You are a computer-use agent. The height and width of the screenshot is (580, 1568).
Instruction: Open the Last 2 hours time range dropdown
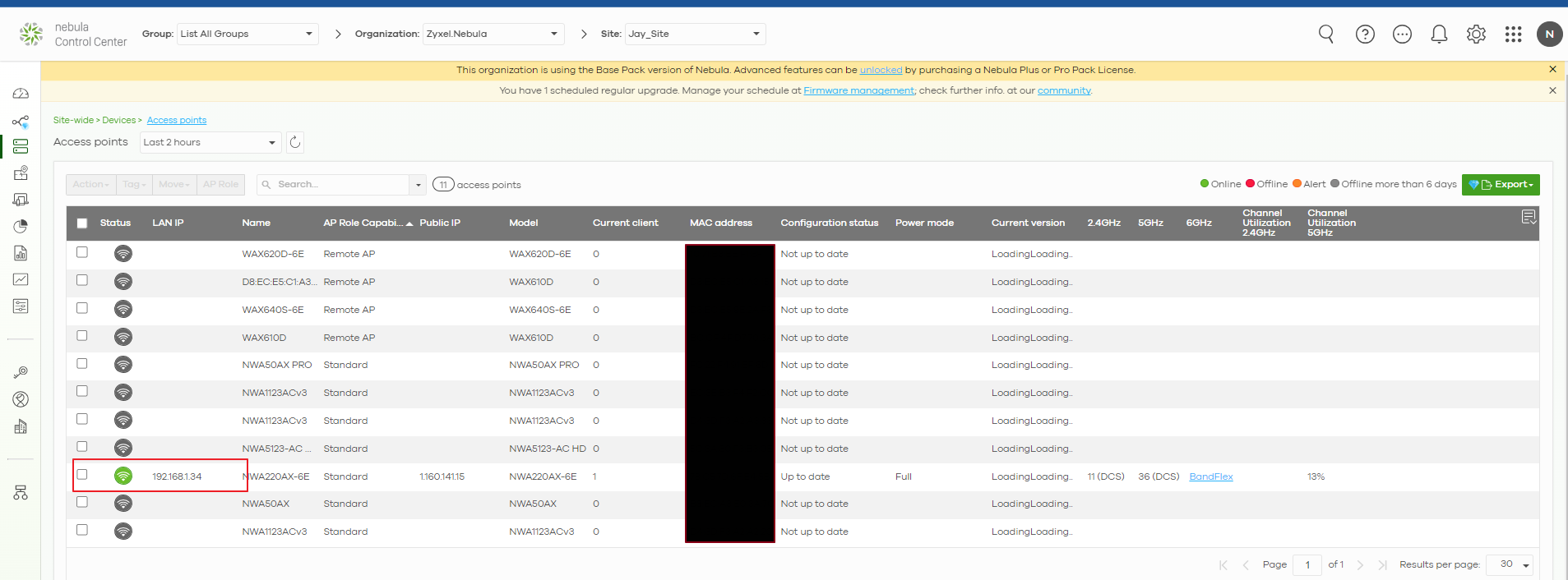coord(210,142)
